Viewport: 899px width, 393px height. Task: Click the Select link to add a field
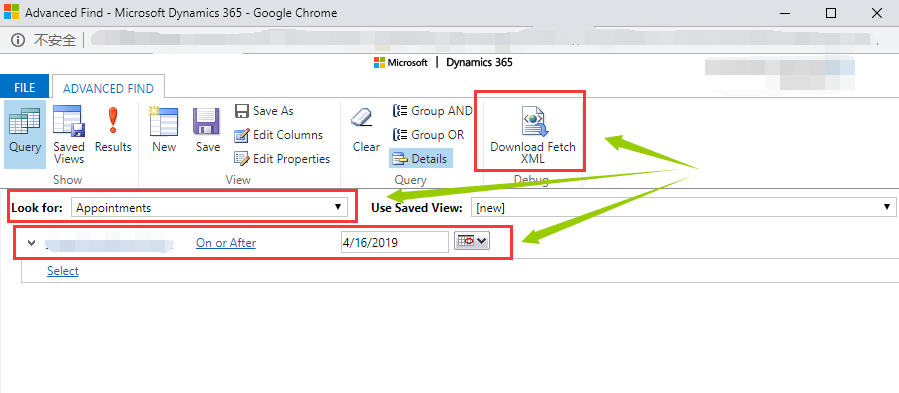62,271
